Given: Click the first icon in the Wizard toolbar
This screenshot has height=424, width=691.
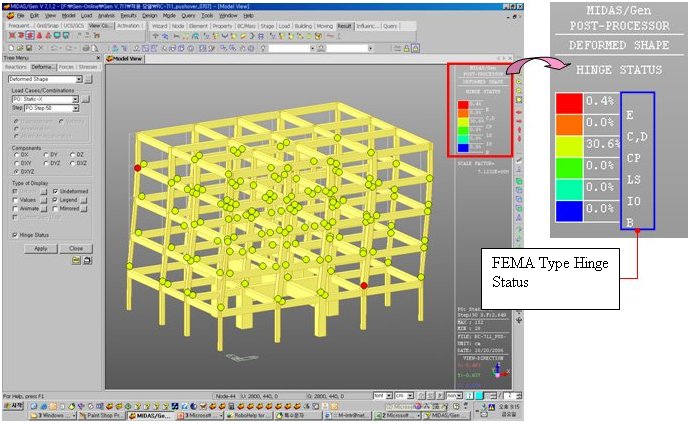Looking at the screenshot, I should point(156,36).
